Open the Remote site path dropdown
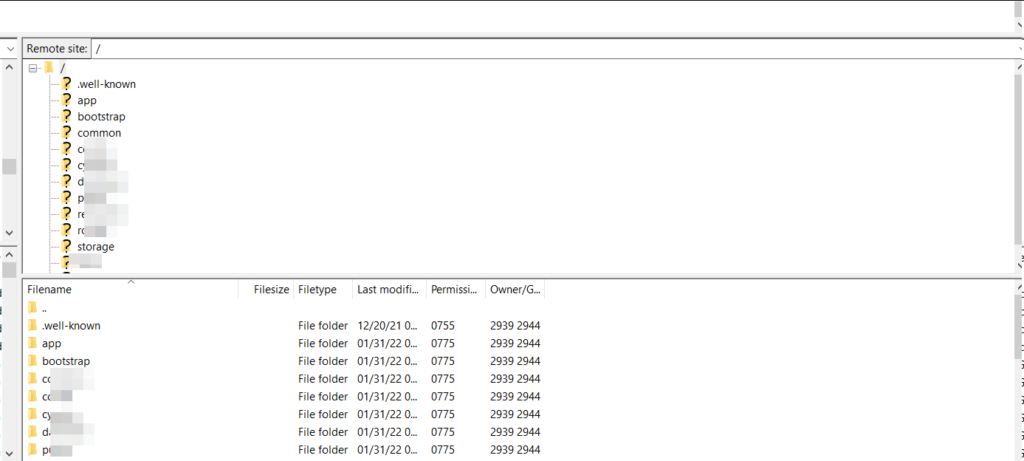Image resolution: width=1024 pixels, height=461 pixels. (1017, 48)
